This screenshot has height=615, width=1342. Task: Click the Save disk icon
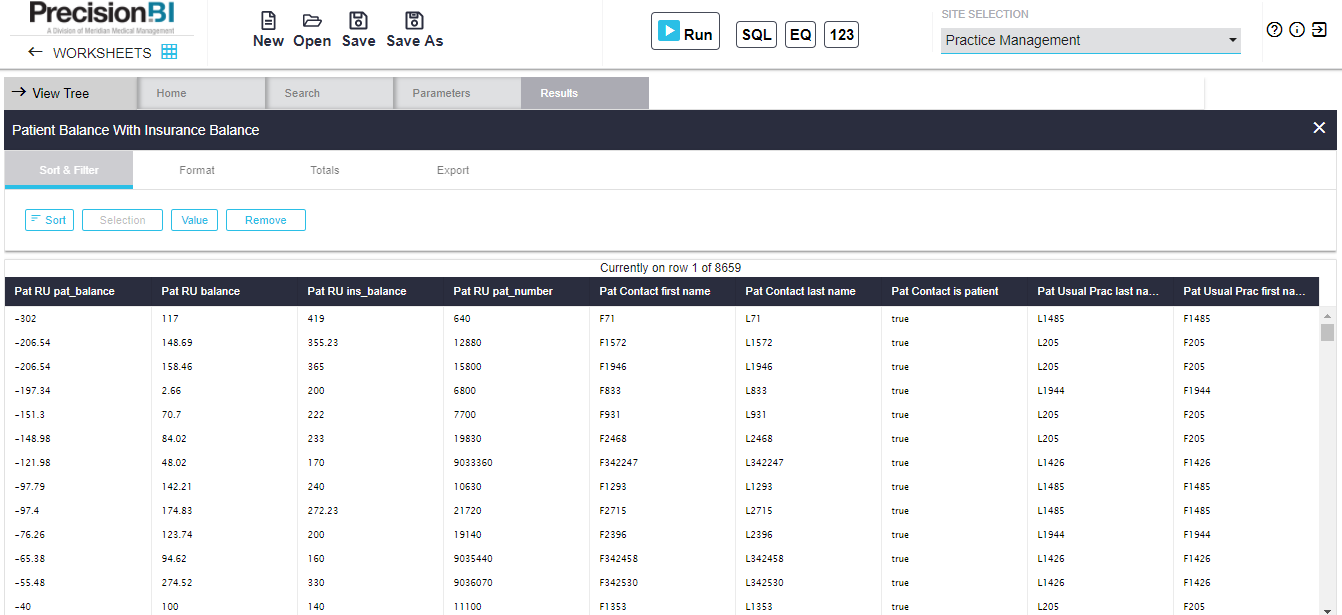pyautogui.click(x=358, y=21)
